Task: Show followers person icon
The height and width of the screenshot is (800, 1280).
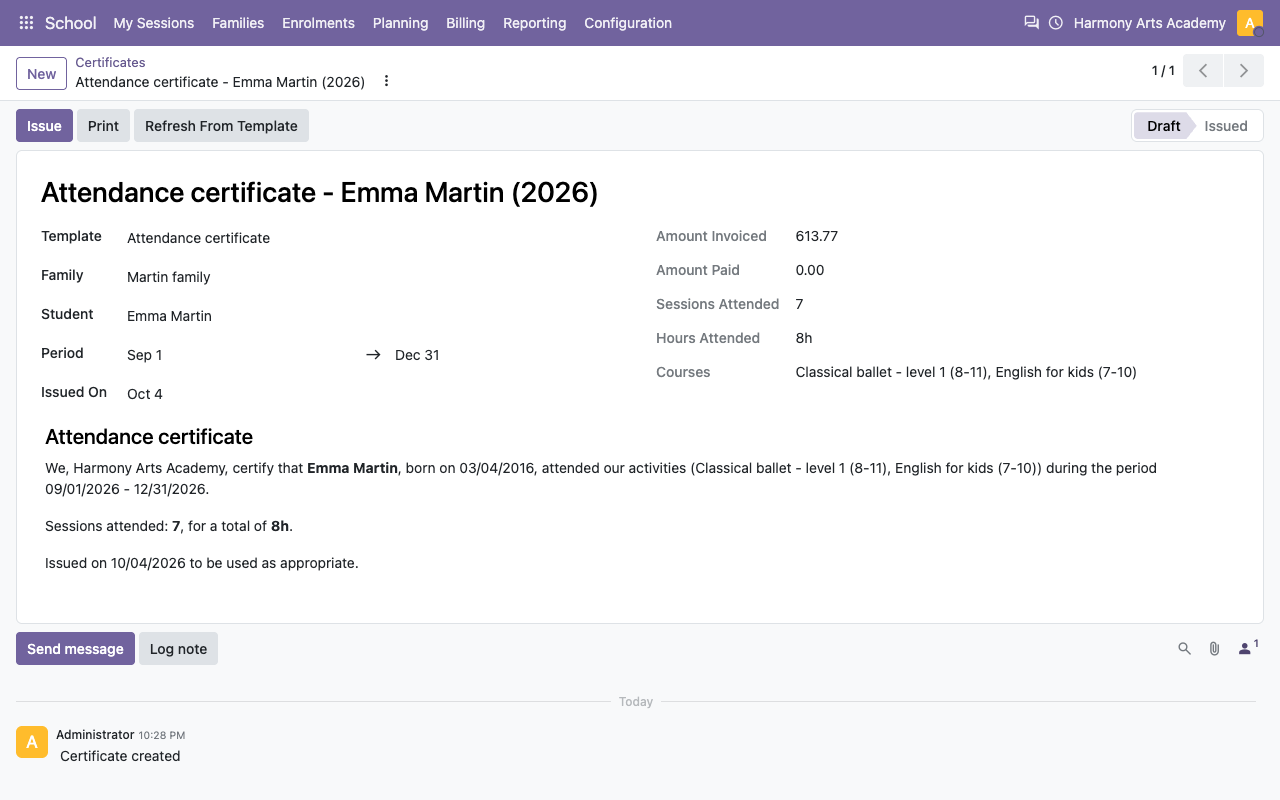Action: point(1247,648)
